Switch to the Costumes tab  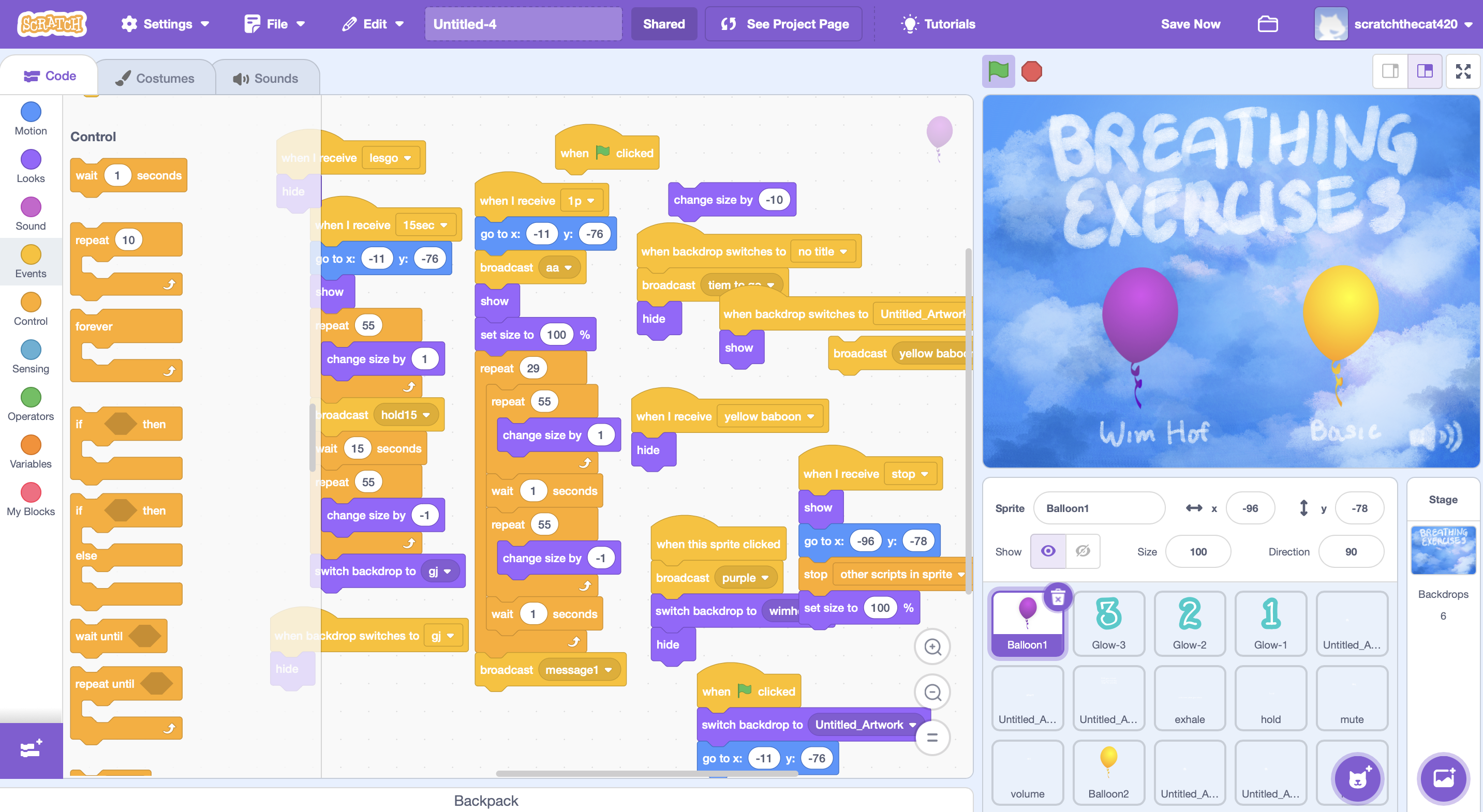point(155,78)
